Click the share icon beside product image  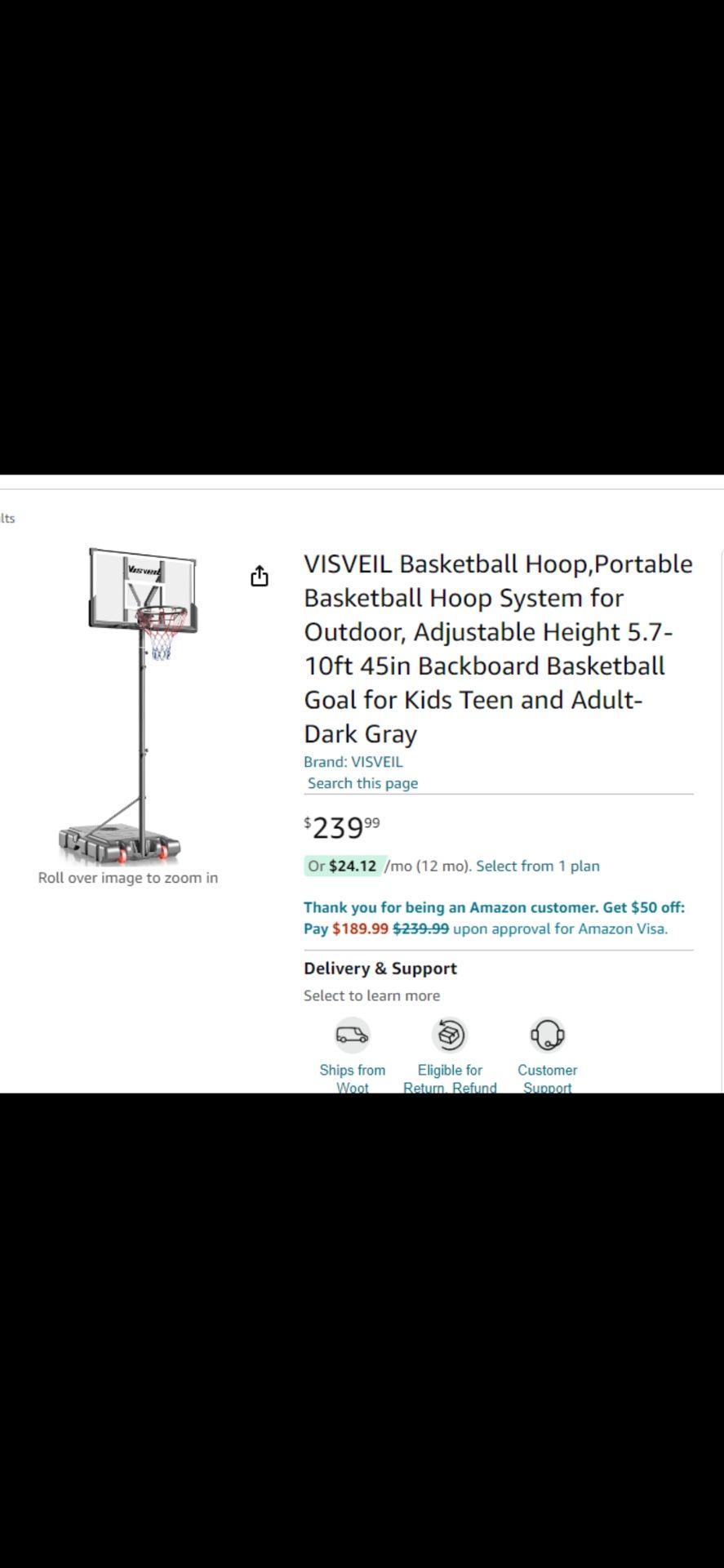click(259, 576)
